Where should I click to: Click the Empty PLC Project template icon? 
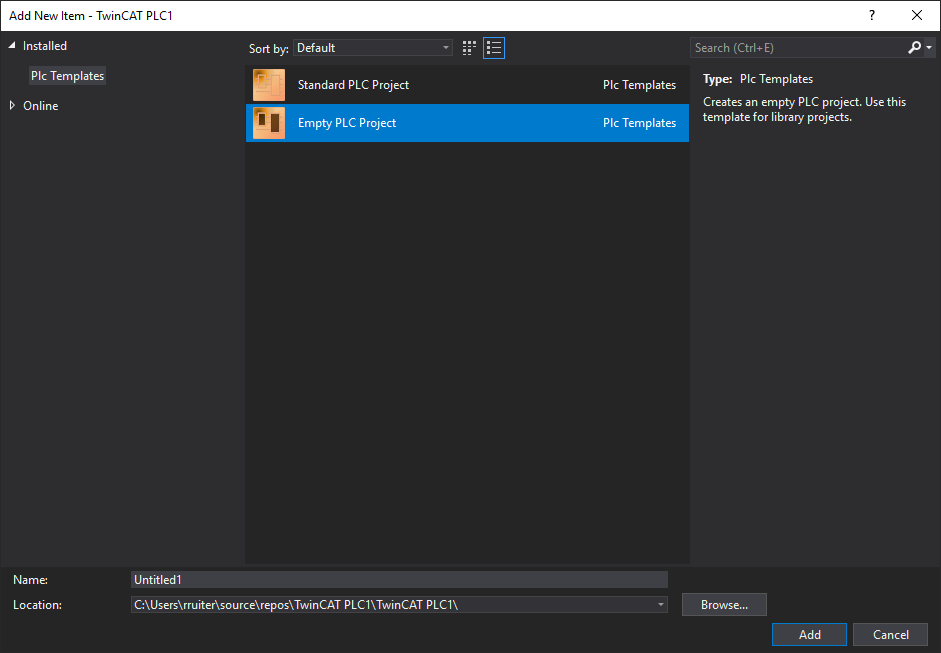click(269, 123)
